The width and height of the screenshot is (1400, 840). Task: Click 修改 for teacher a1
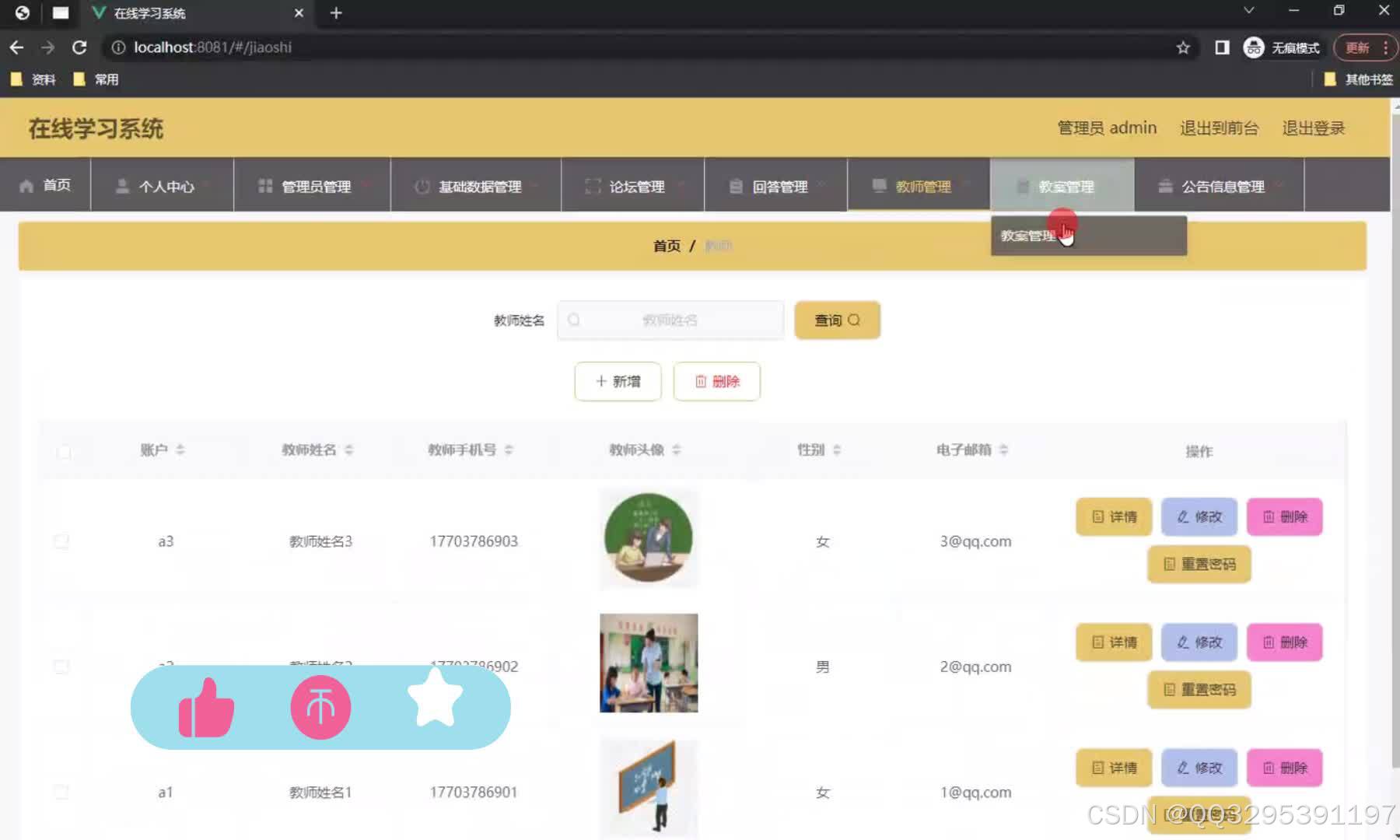click(1199, 768)
